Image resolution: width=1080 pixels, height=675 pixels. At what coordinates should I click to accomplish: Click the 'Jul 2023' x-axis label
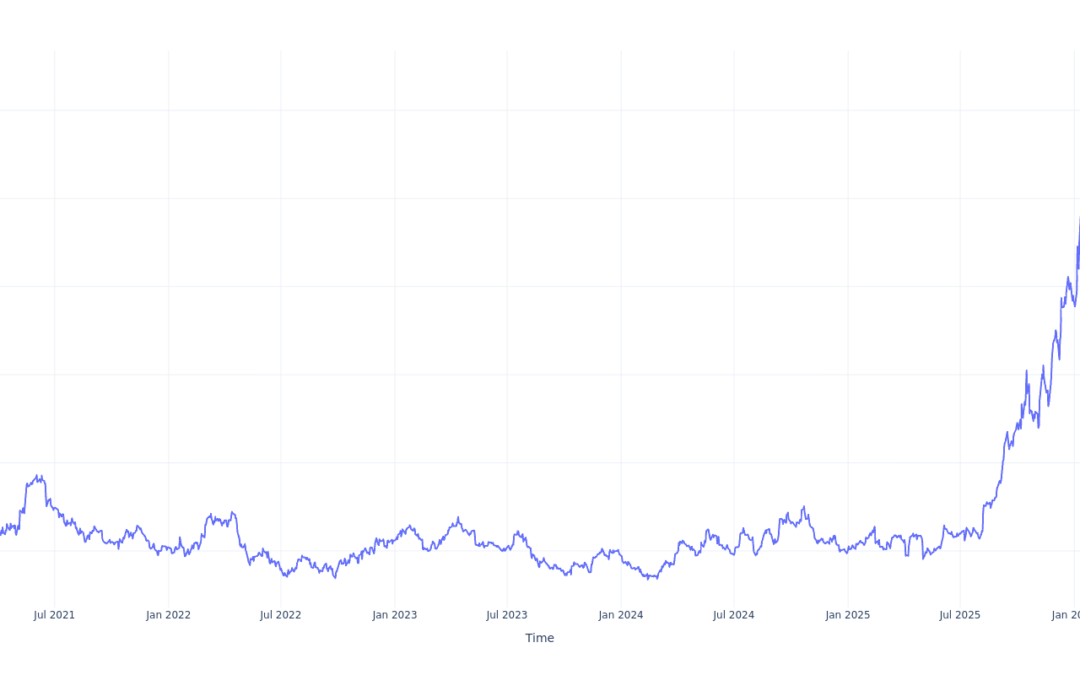click(507, 615)
